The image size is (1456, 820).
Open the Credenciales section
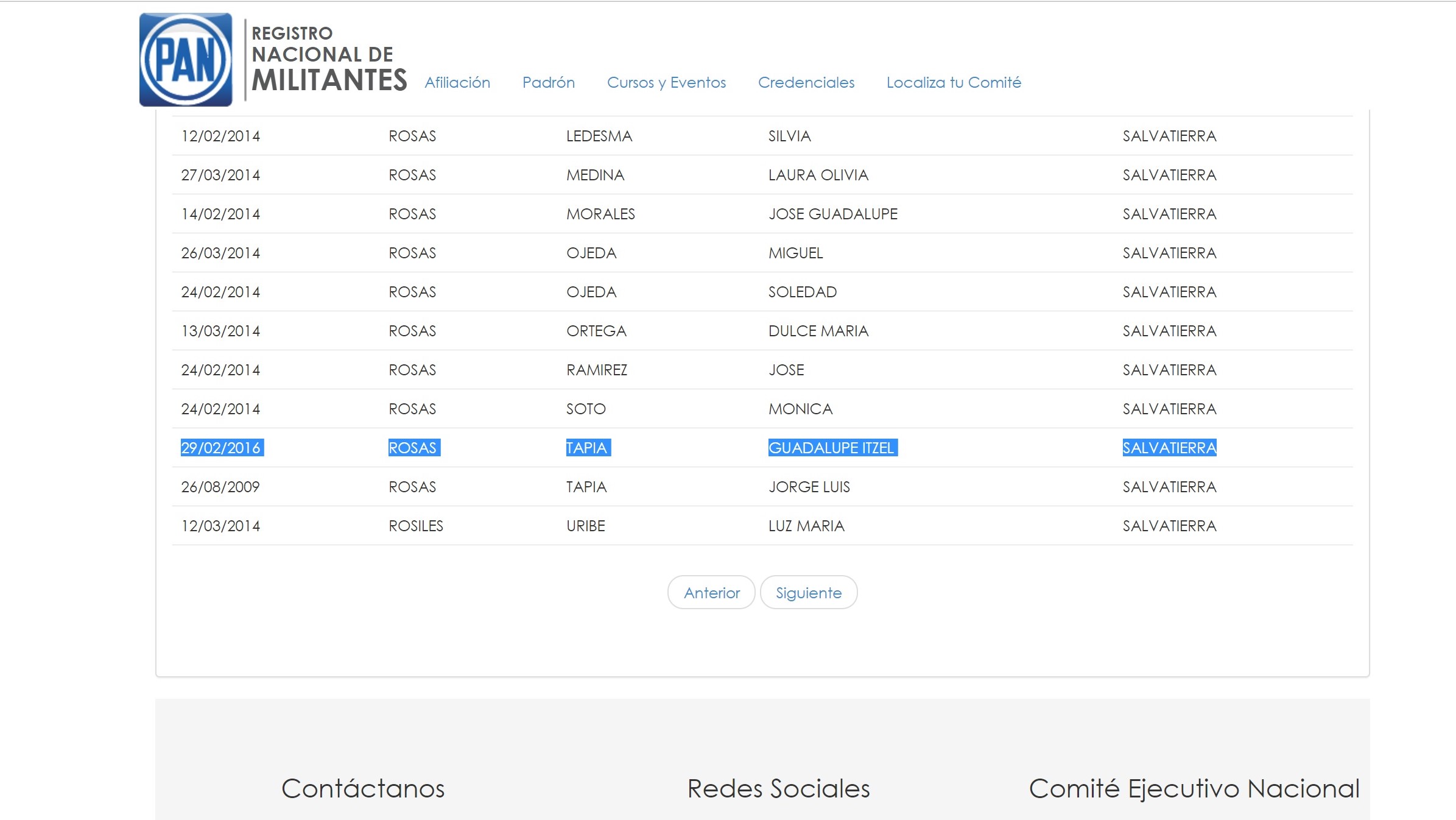(806, 83)
